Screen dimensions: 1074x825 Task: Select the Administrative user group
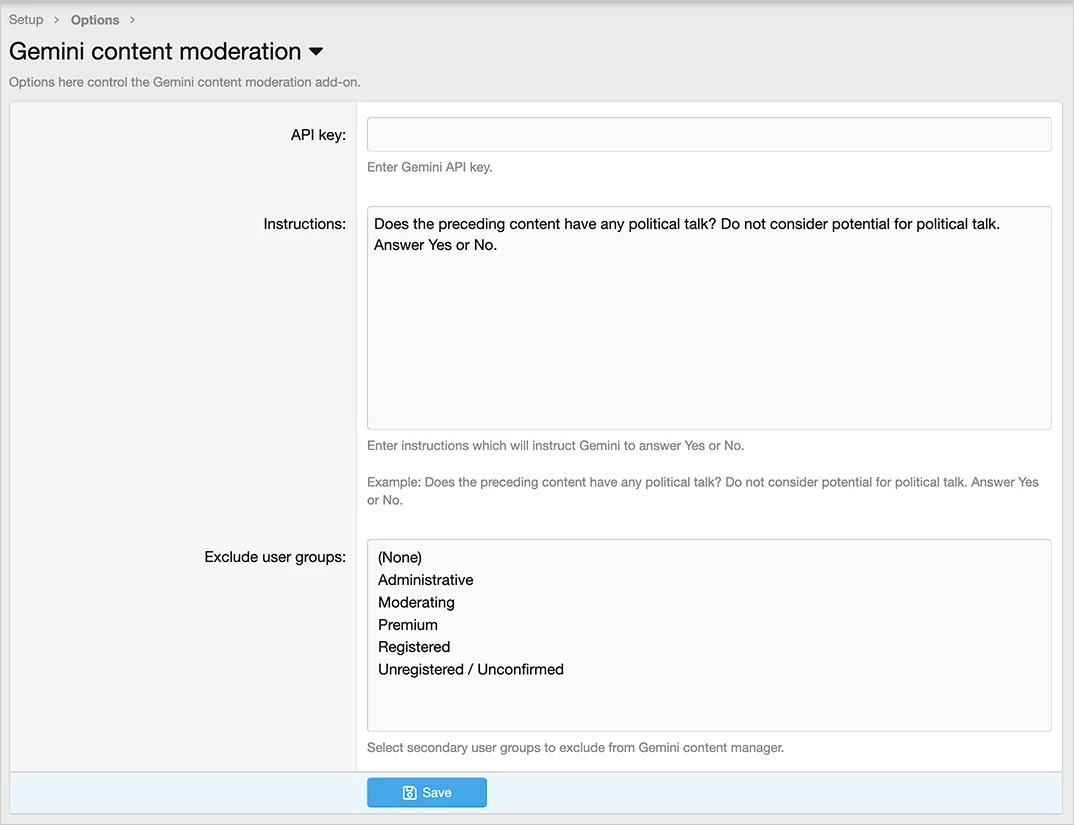pyautogui.click(x=426, y=580)
